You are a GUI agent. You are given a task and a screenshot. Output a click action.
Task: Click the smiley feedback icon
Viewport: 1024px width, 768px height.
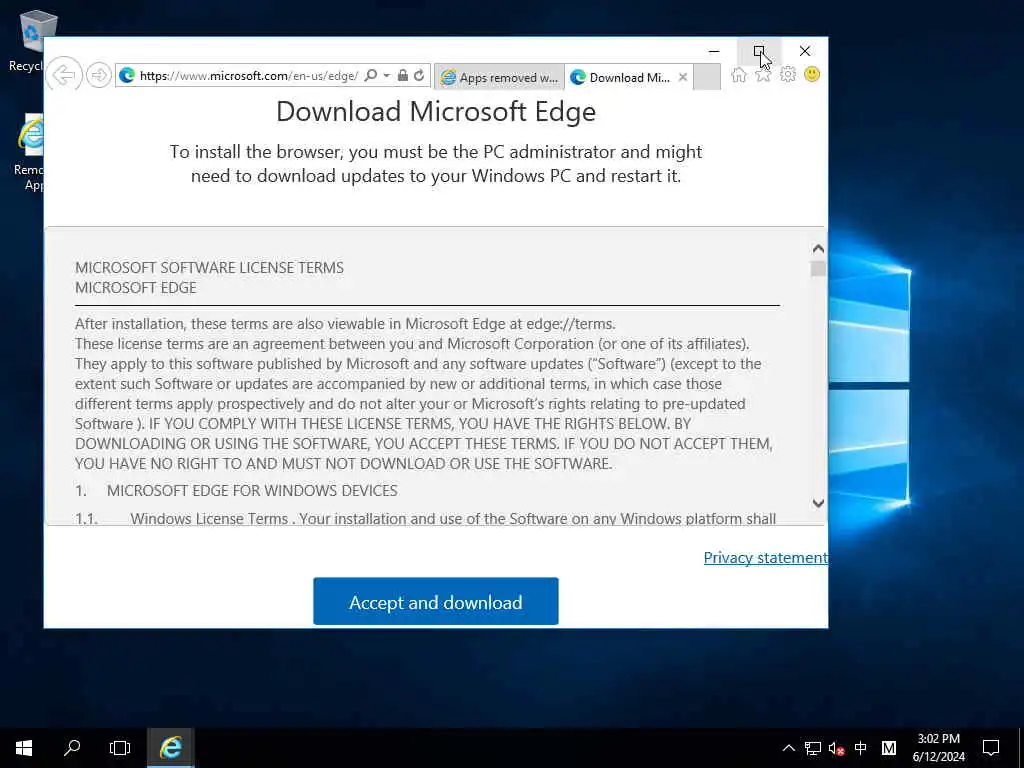pyautogui.click(x=812, y=74)
